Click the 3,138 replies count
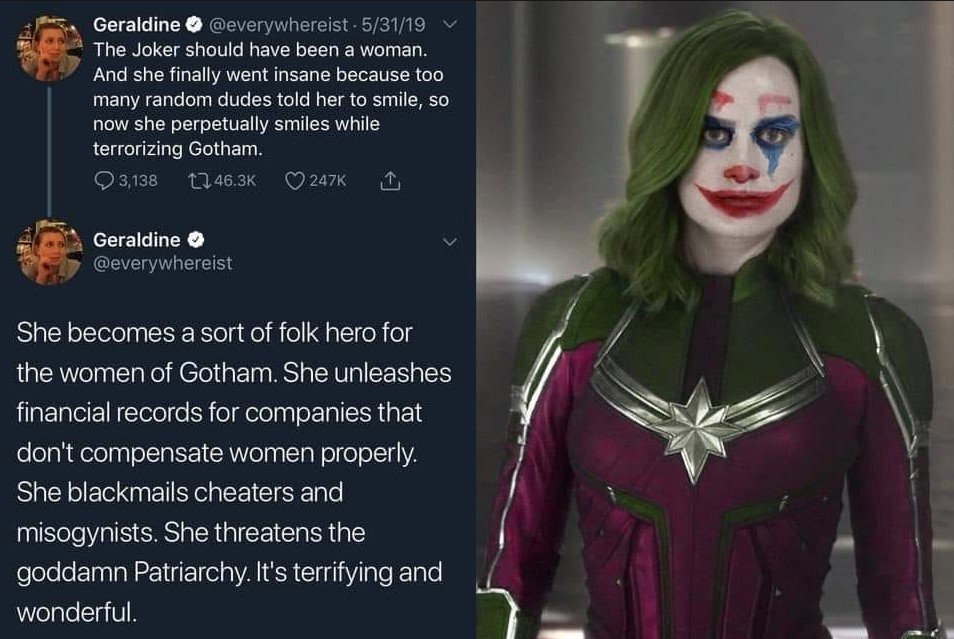The image size is (954, 639). pyautogui.click(x=138, y=181)
